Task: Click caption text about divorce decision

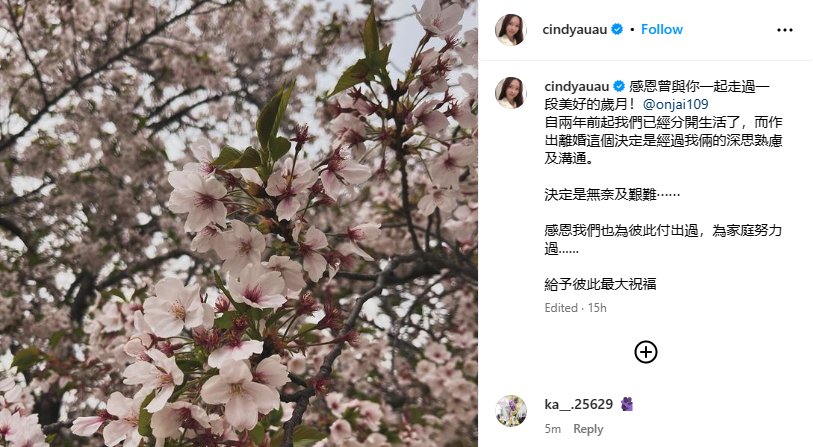Action: tap(663, 141)
